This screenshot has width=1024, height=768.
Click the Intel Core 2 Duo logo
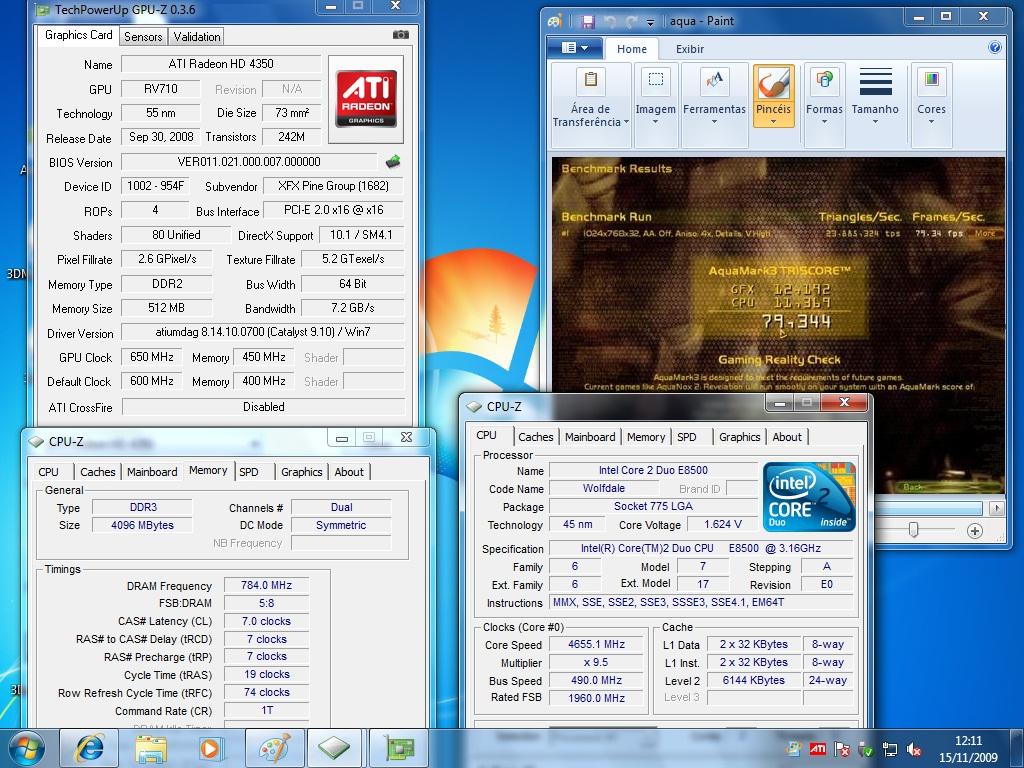809,496
